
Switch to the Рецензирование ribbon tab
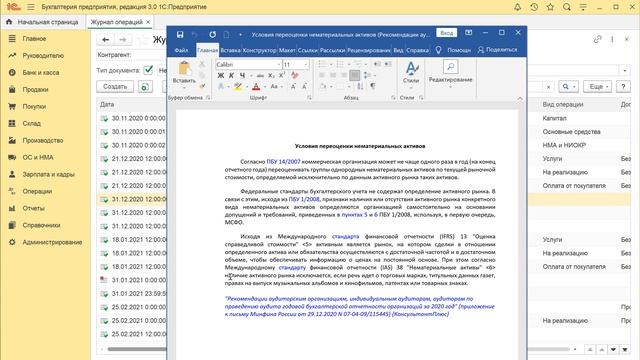369,50
